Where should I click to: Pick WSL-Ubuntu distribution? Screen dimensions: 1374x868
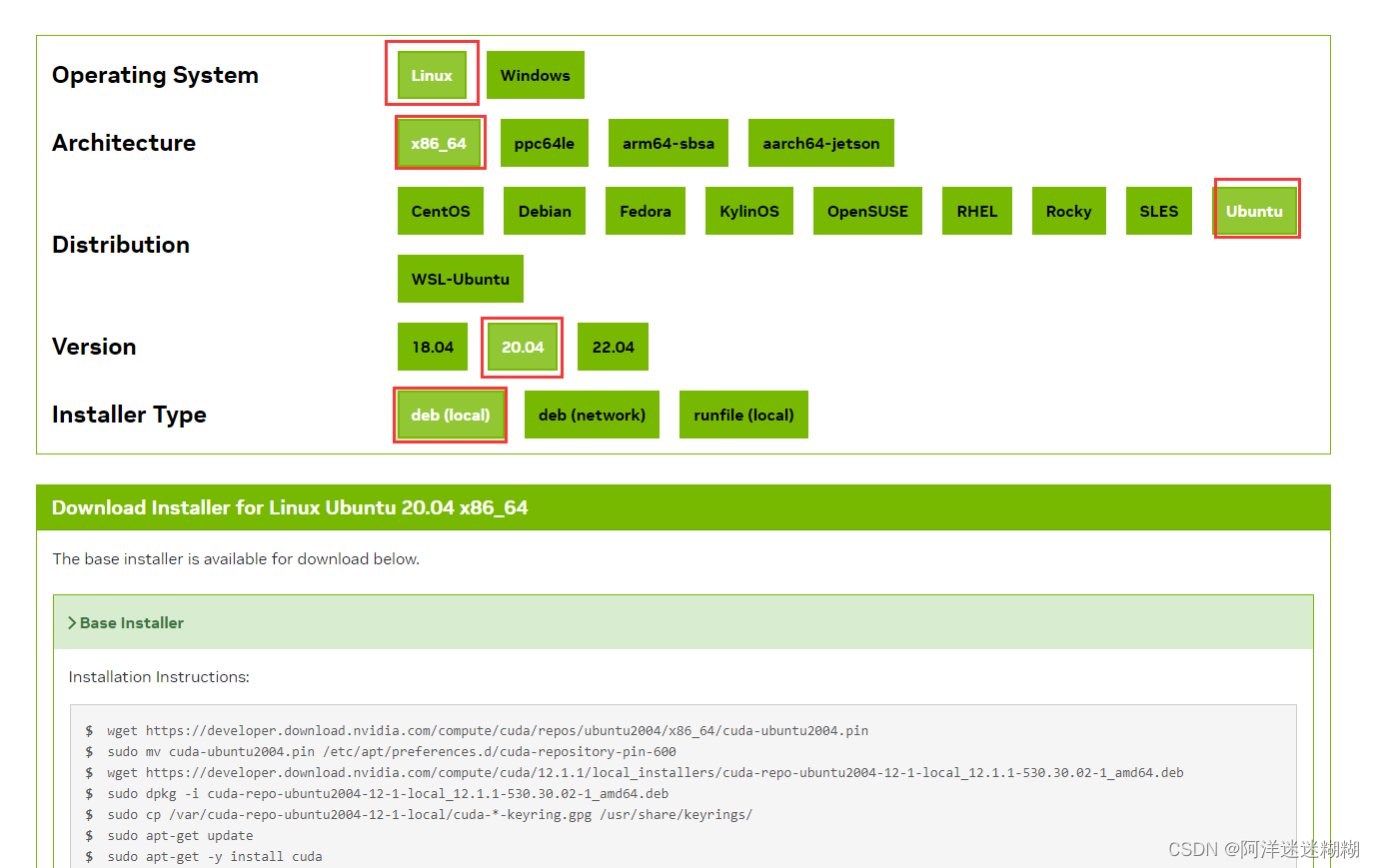tap(461, 279)
